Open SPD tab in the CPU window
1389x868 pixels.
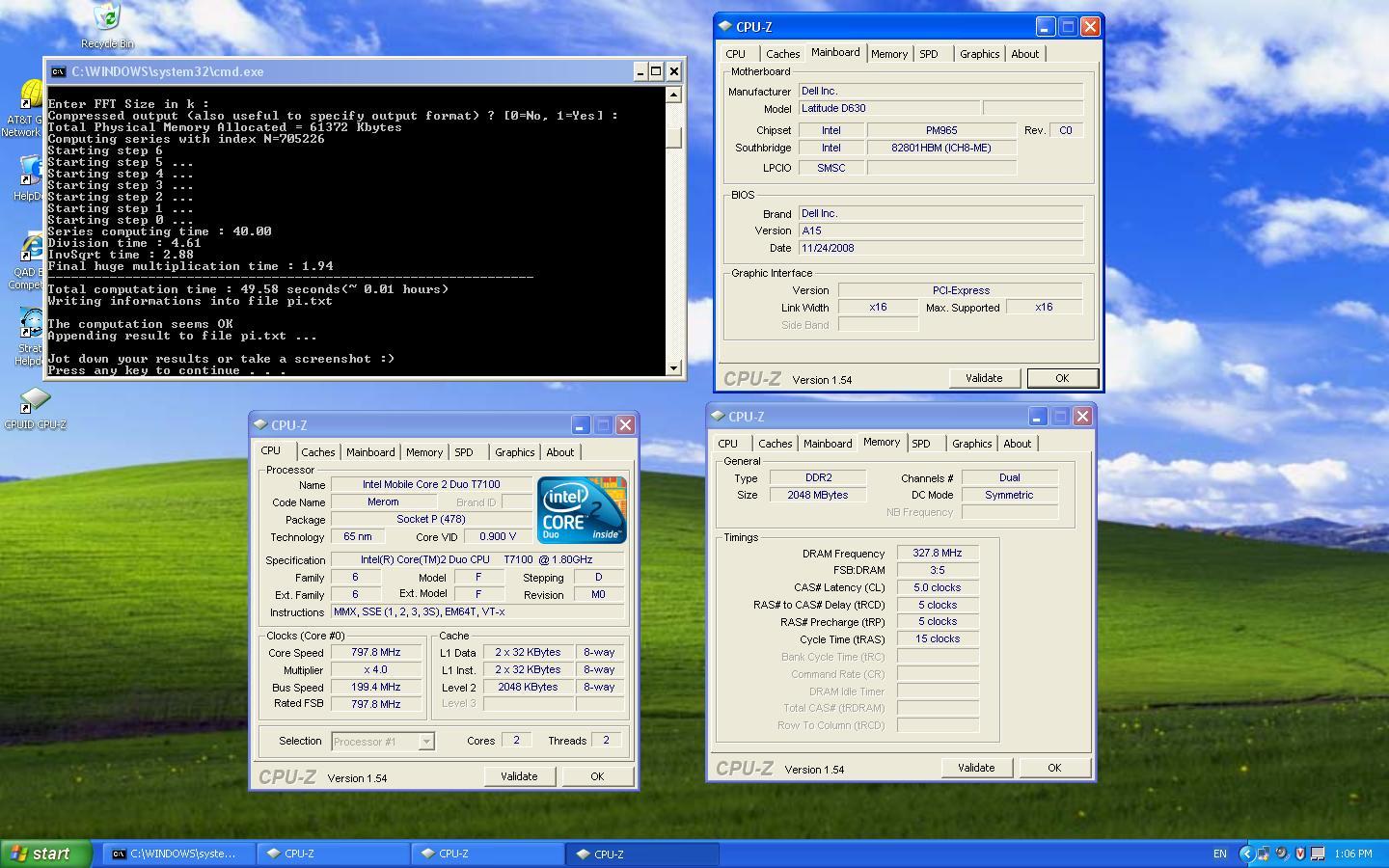pos(464,452)
